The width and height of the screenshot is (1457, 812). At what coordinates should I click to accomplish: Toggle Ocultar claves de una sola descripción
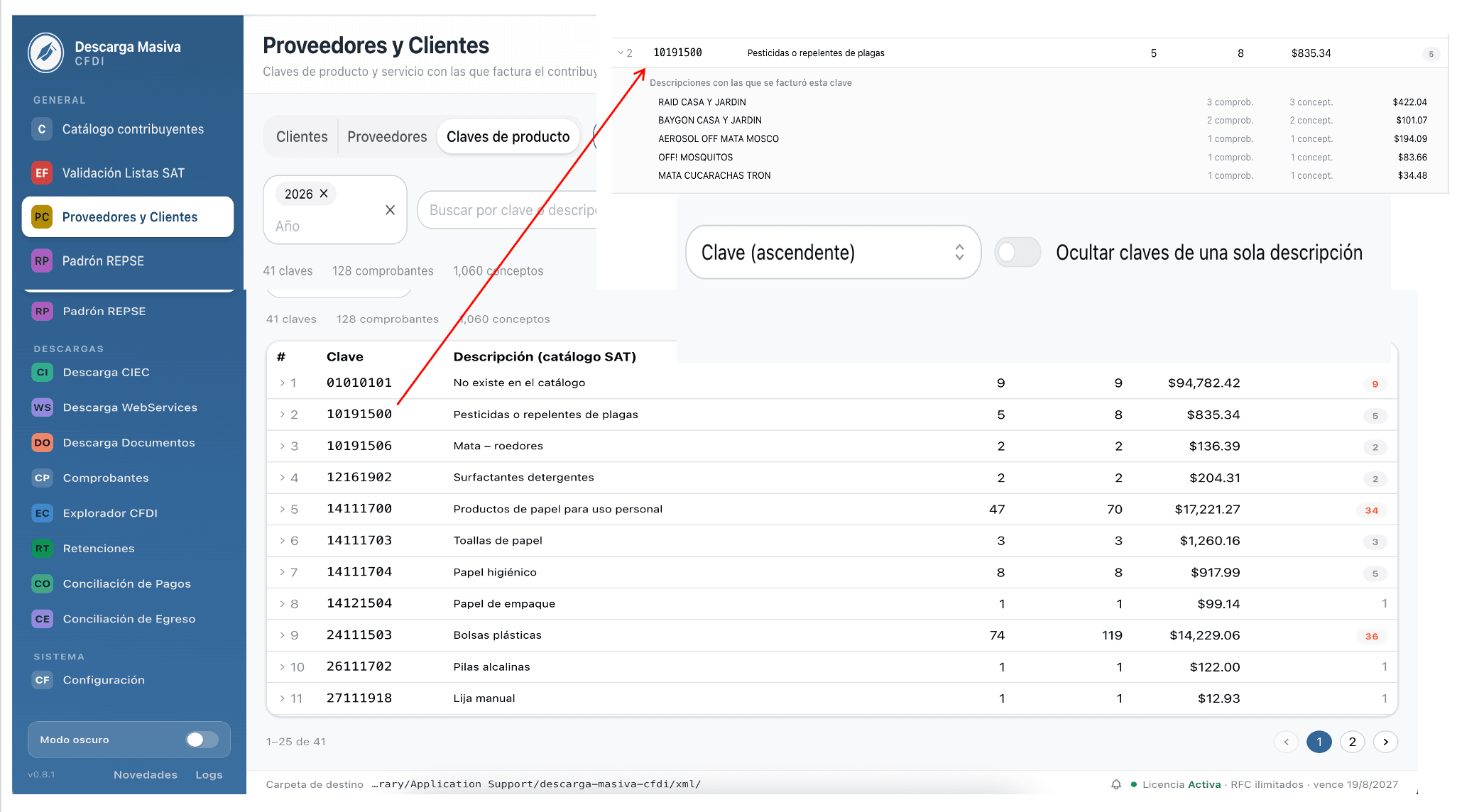tap(1017, 252)
